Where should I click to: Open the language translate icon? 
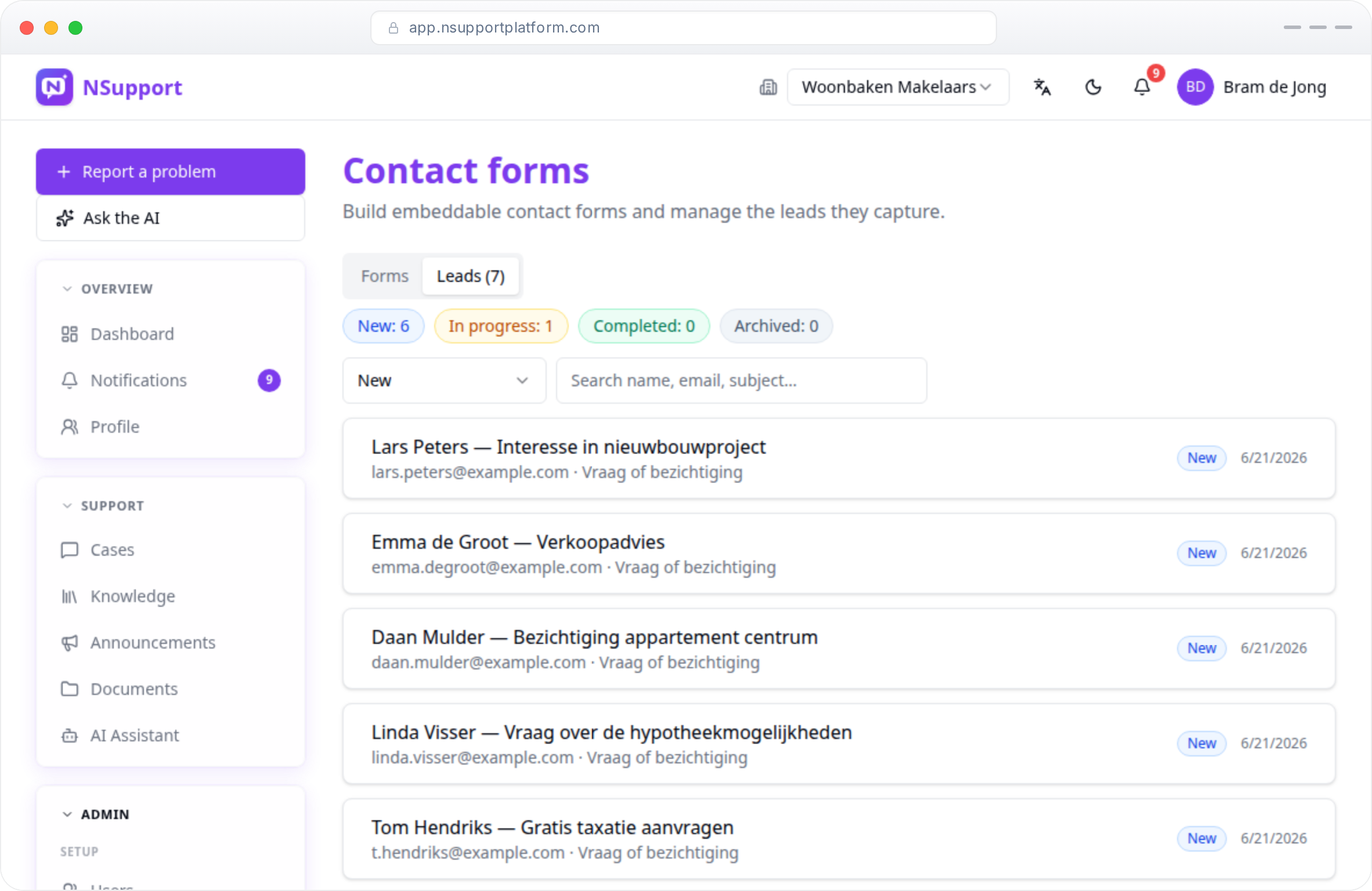(x=1042, y=87)
